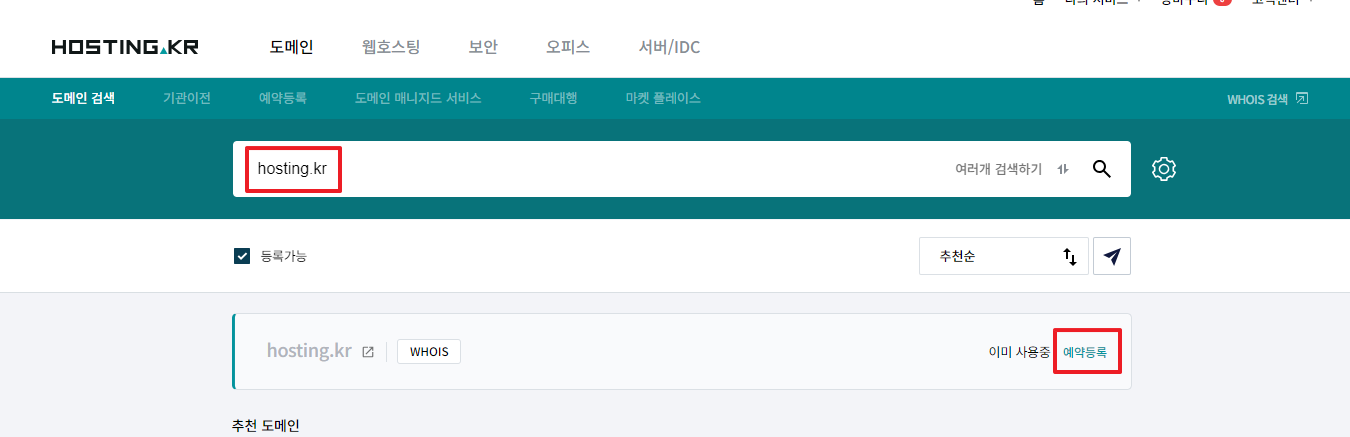This screenshot has height=437, width=1350.
Task: Open the gear settings icon
Action: pyautogui.click(x=1163, y=169)
